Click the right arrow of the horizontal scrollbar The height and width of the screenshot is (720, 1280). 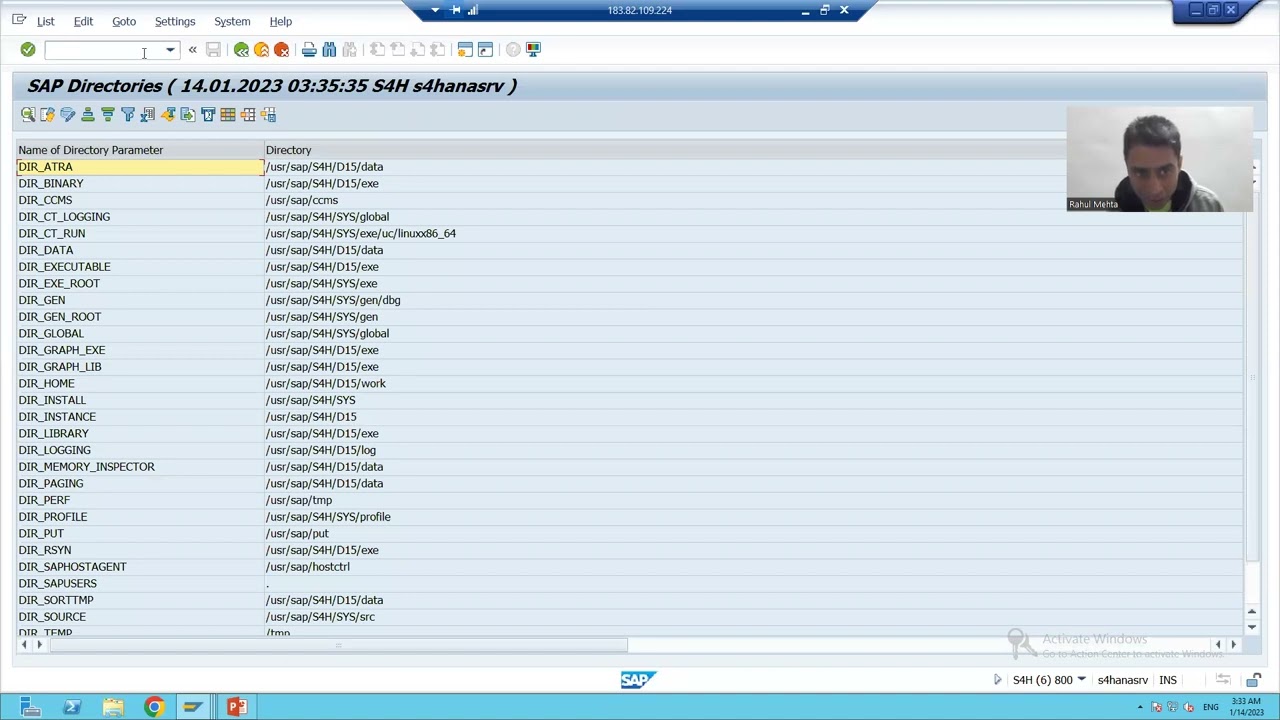1233,645
